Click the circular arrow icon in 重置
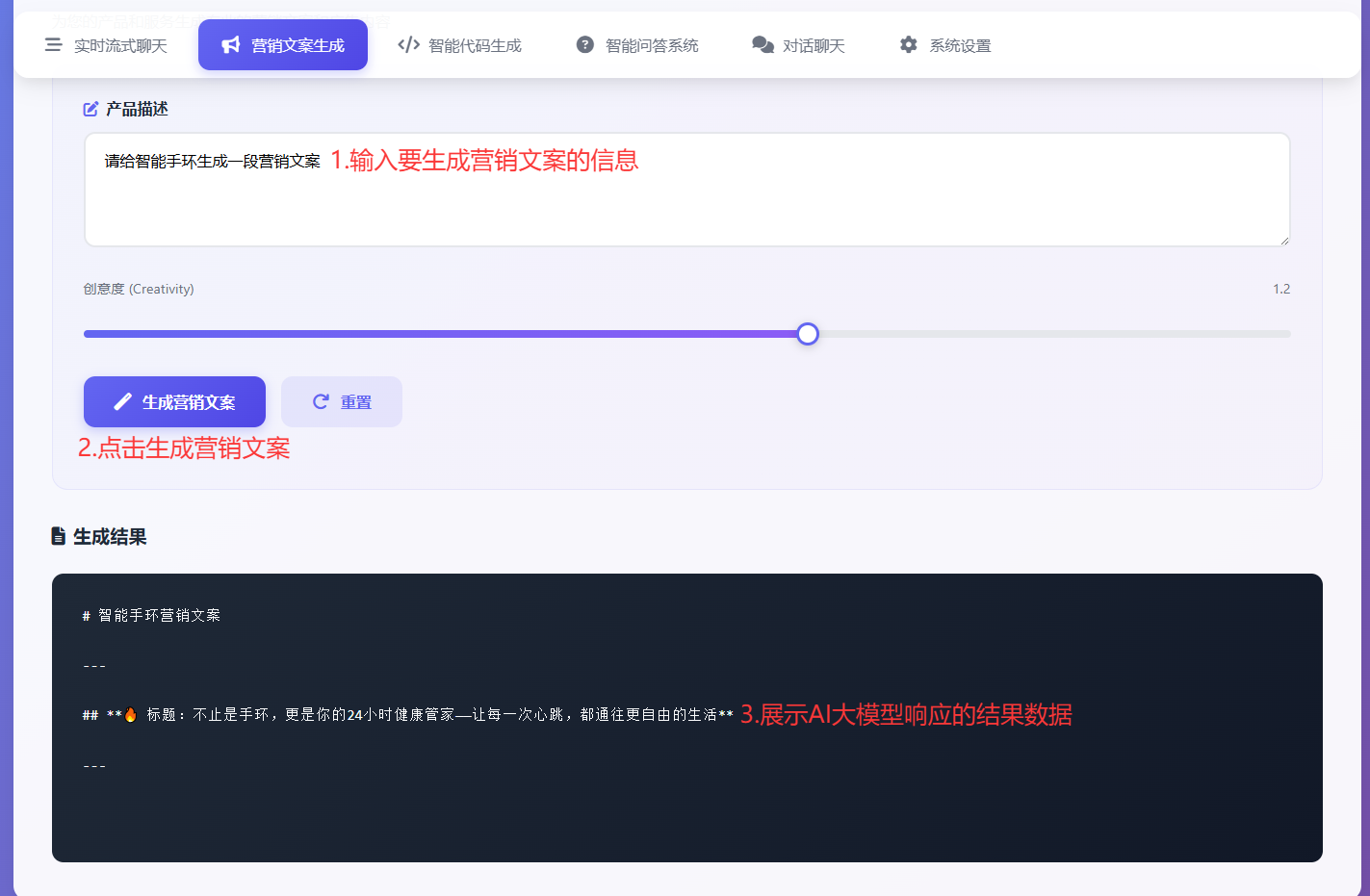The width and height of the screenshot is (1370, 896). pos(321,402)
